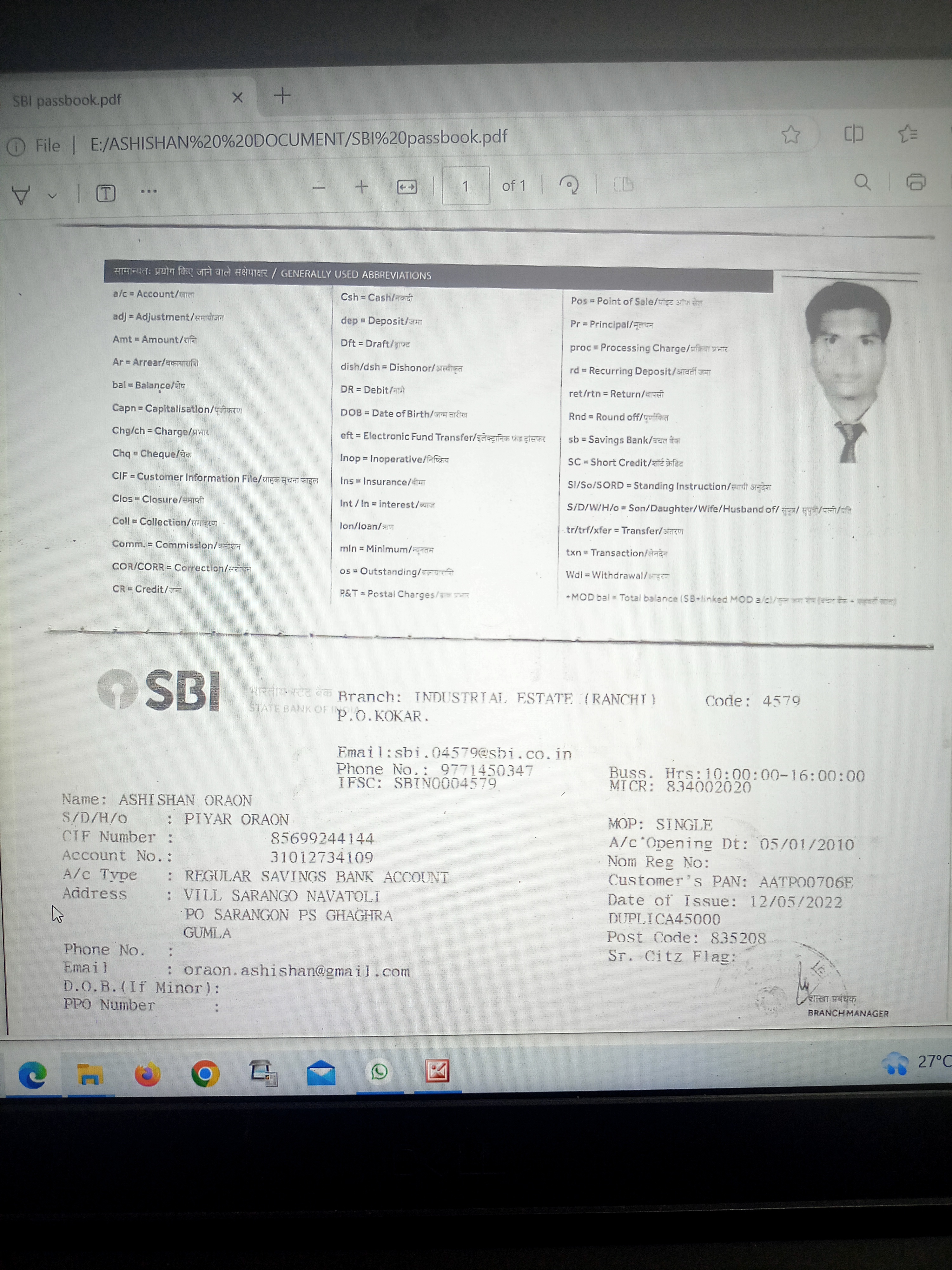Select the Add text tool
The width and height of the screenshot is (952, 1270).
click(x=106, y=193)
